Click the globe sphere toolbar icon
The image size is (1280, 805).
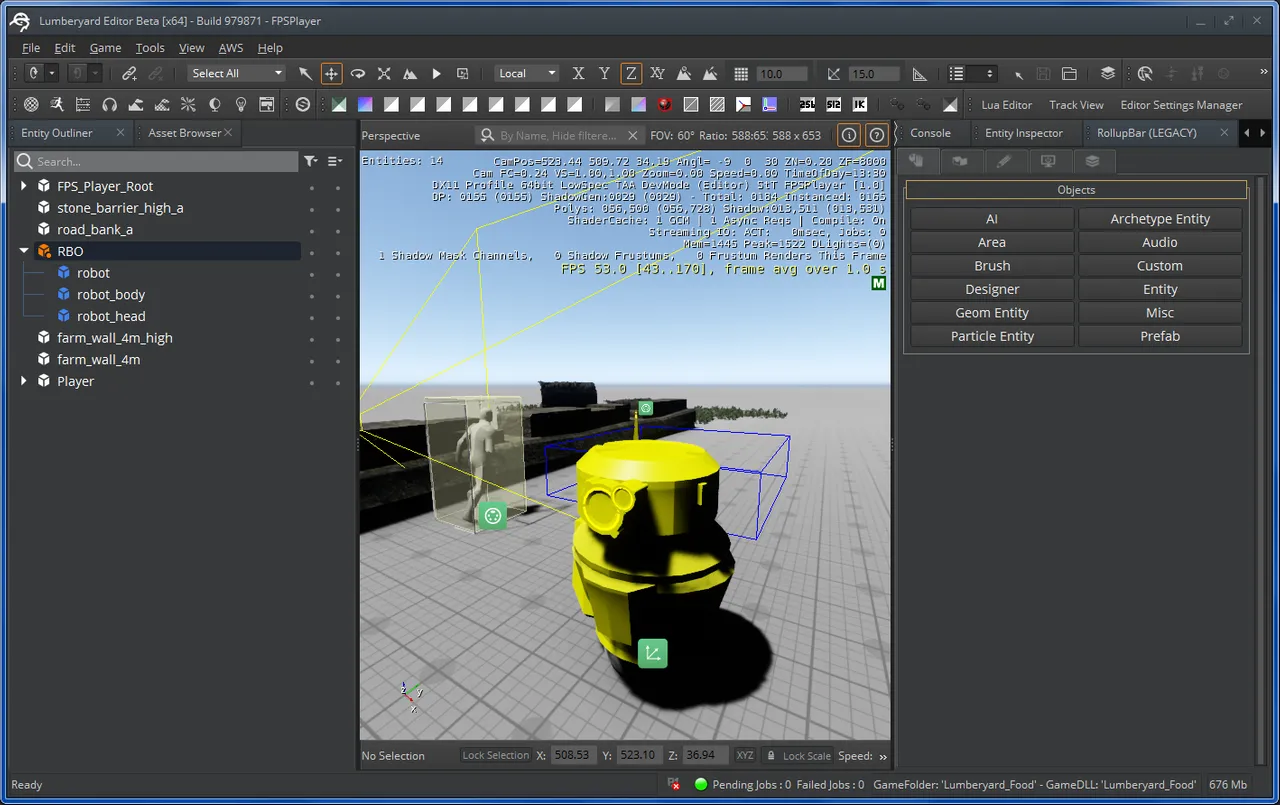click(x=31, y=104)
